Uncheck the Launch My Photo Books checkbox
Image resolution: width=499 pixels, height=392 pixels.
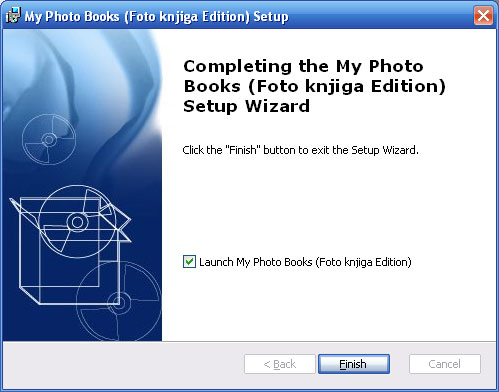(x=189, y=262)
